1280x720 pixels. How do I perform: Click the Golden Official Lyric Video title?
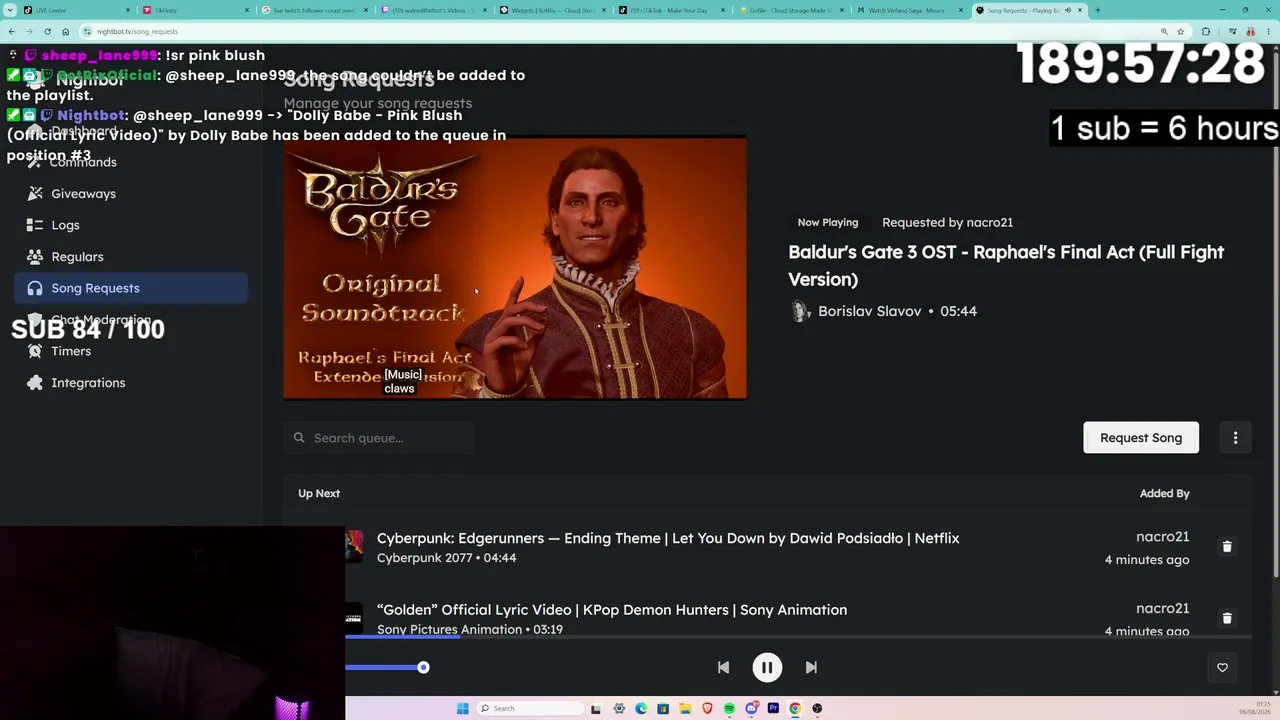coord(612,610)
